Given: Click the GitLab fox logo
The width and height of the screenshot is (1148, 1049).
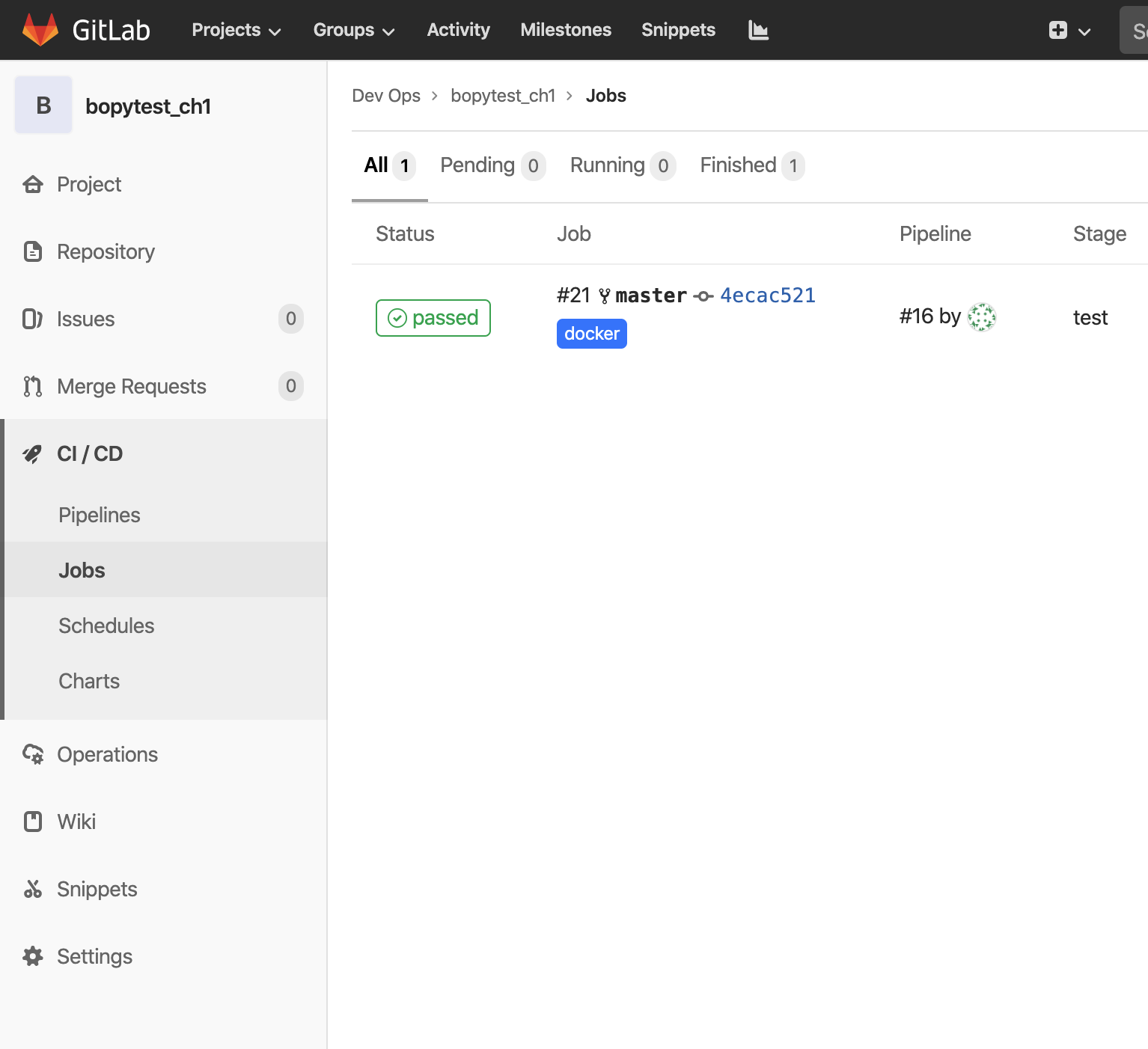Looking at the screenshot, I should [40, 30].
